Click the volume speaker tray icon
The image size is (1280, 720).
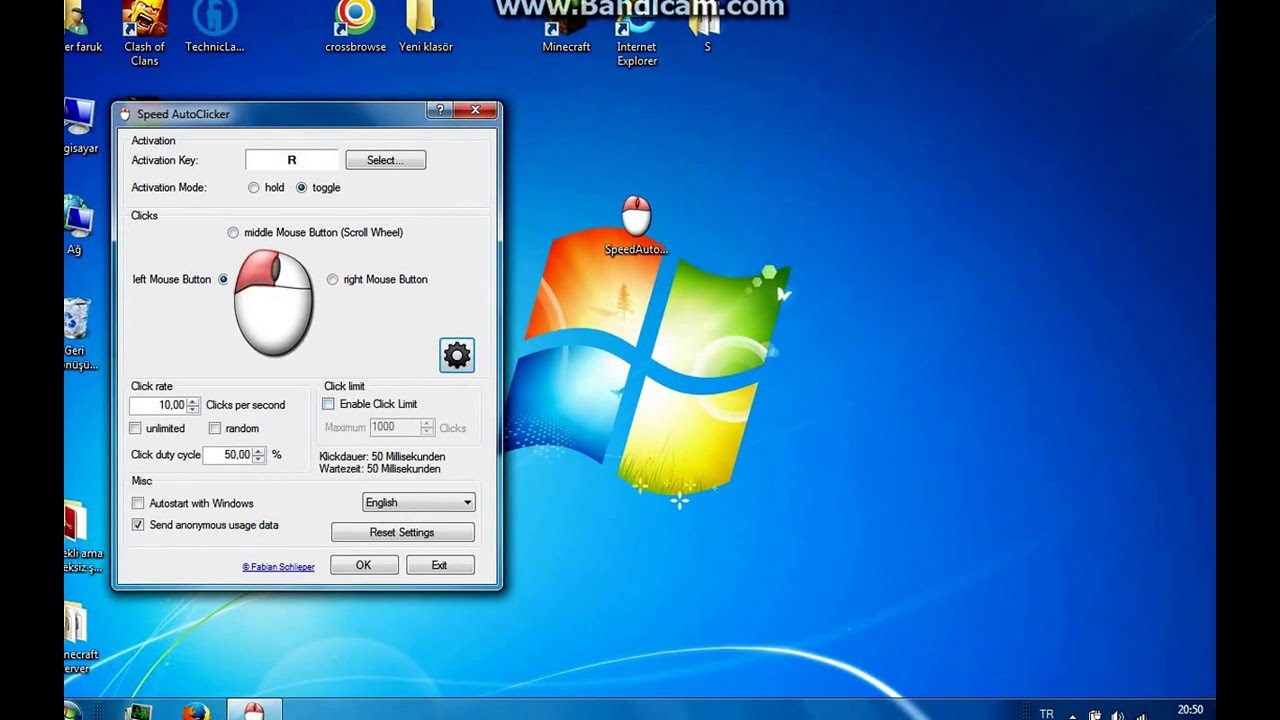pyautogui.click(x=1116, y=714)
